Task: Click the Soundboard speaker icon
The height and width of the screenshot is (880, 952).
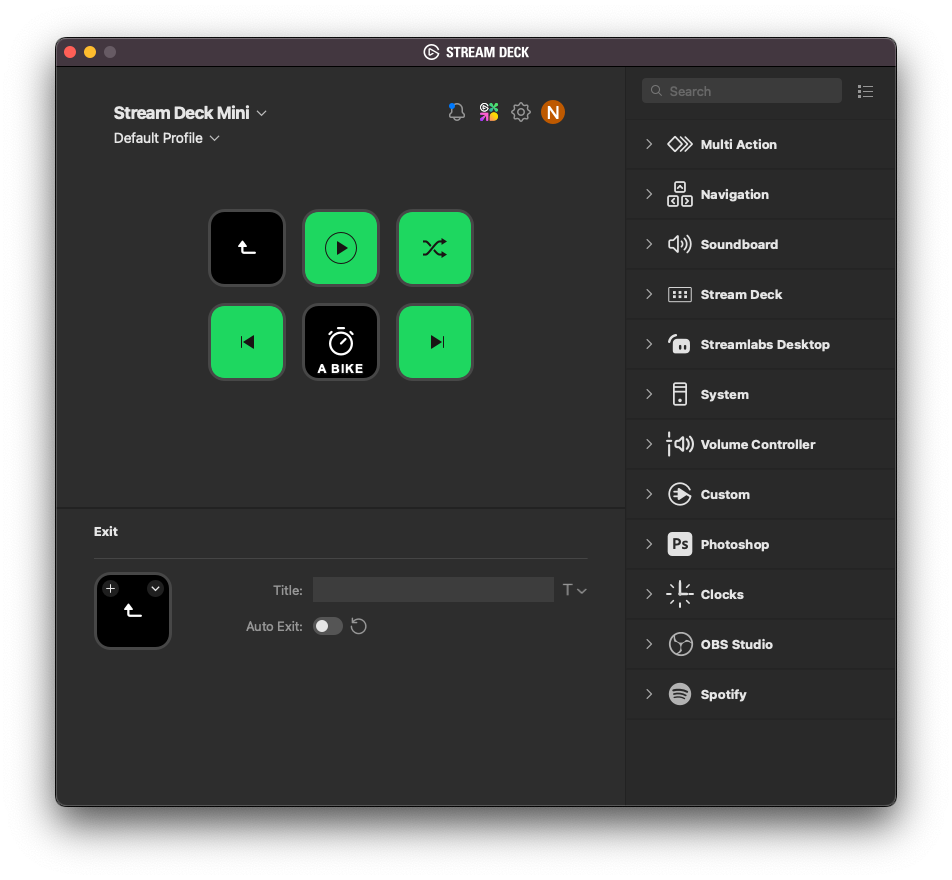Action: 679,244
